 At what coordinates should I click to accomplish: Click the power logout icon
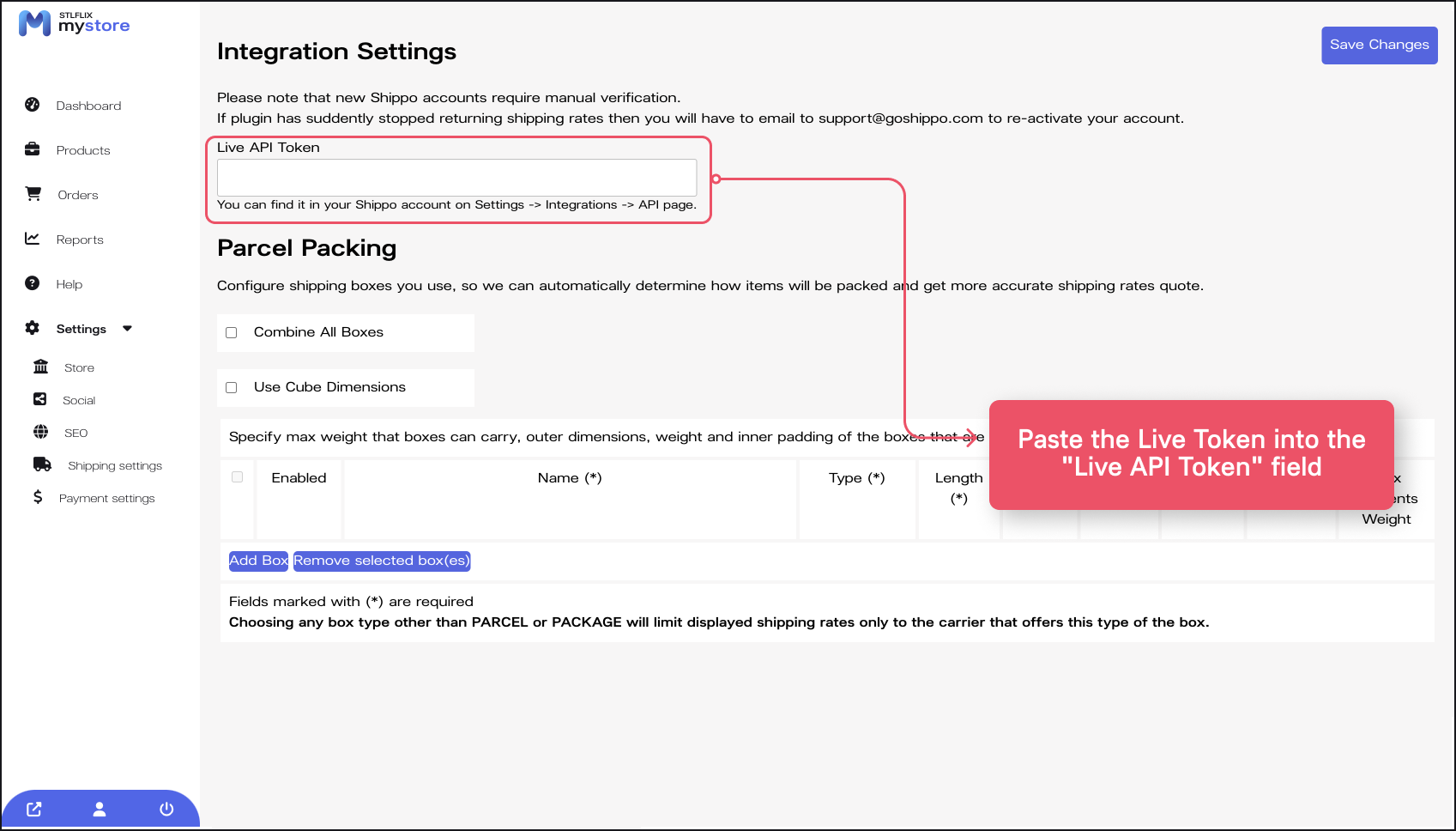pyautogui.click(x=166, y=809)
